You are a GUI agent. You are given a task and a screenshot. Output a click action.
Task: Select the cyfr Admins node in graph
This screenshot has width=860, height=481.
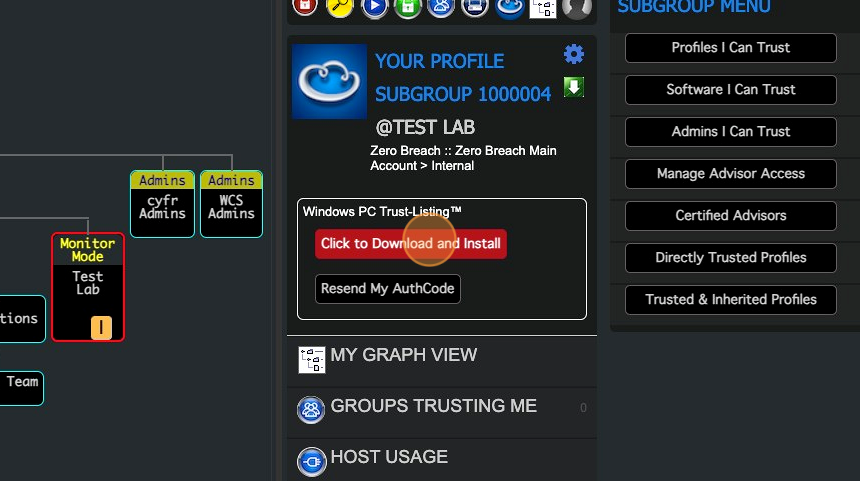[x=162, y=204]
